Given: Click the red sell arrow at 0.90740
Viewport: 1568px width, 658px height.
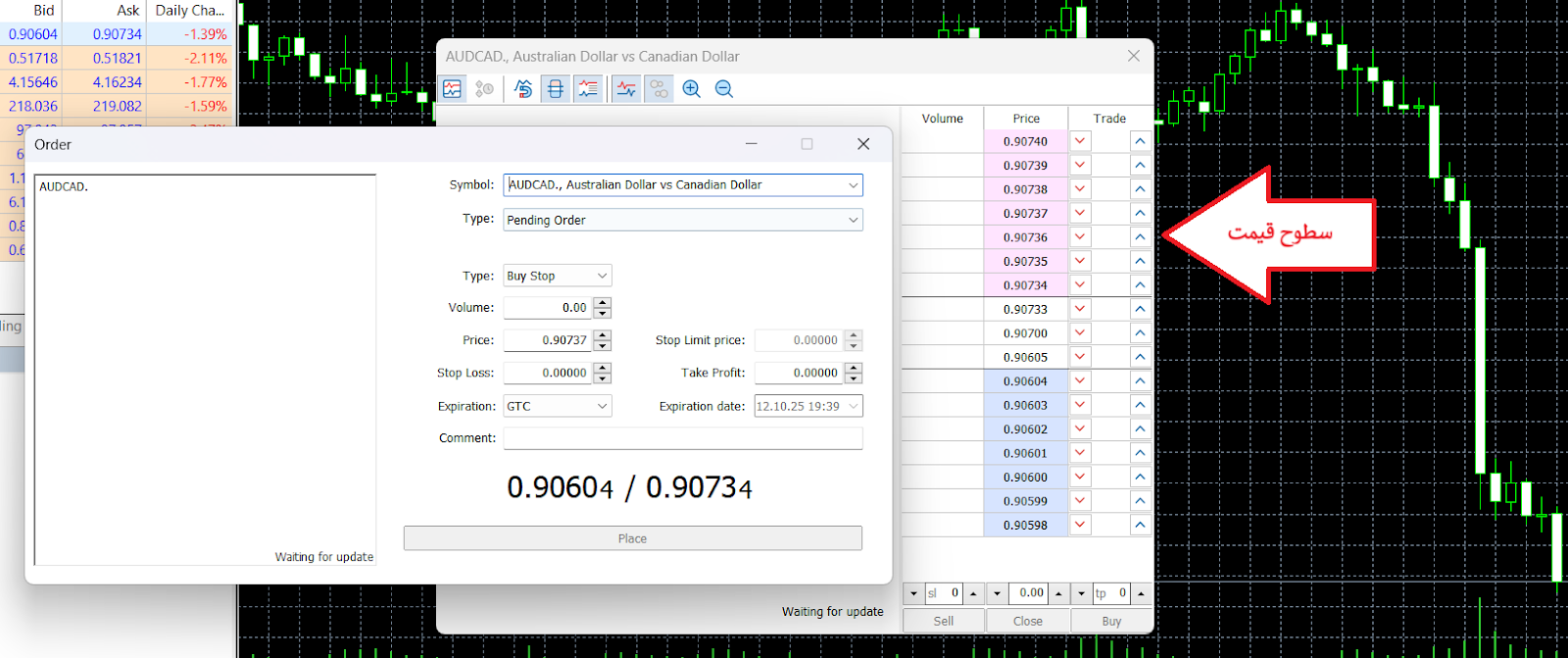Looking at the screenshot, I should [x=1080, y=141].
